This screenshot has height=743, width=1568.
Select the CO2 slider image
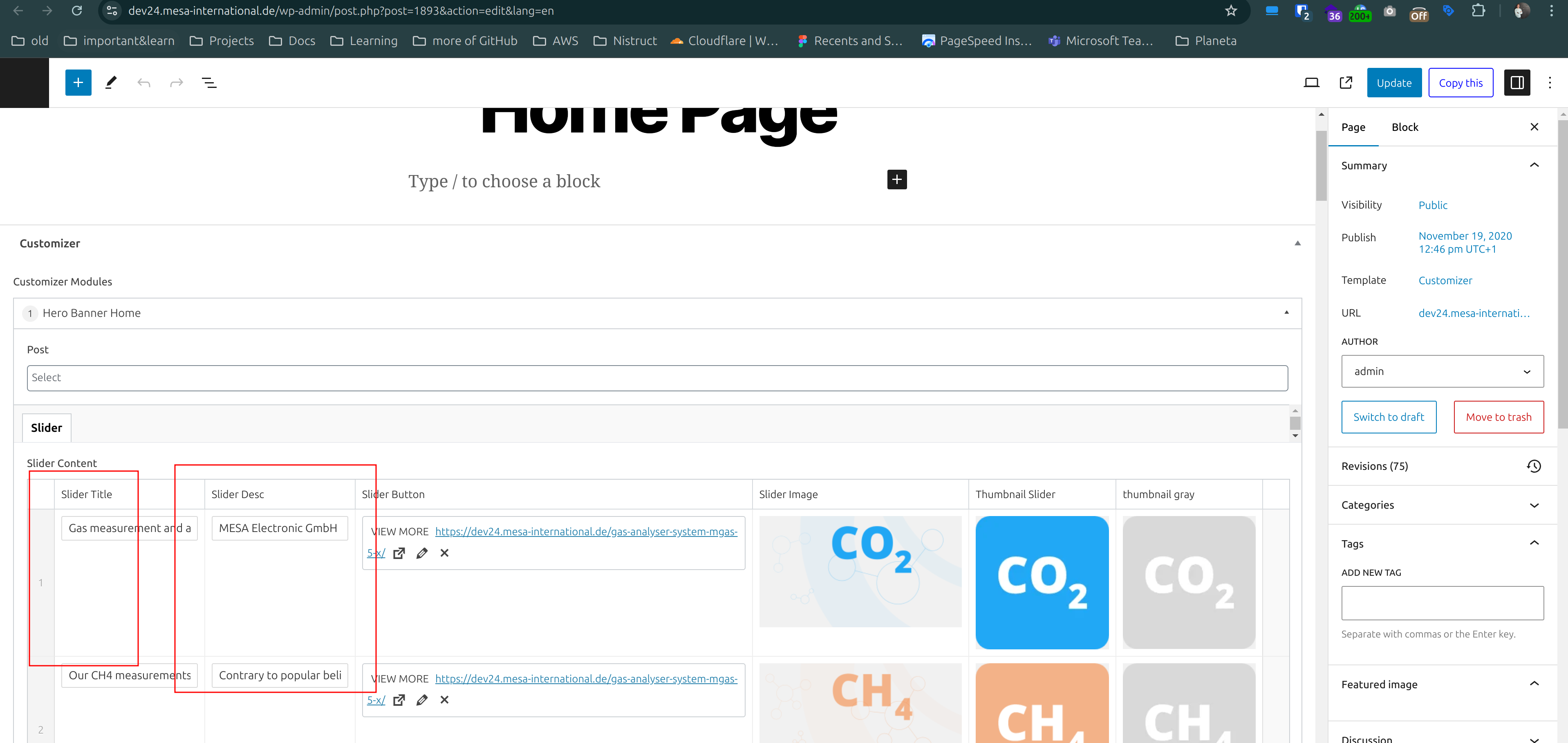860,571
